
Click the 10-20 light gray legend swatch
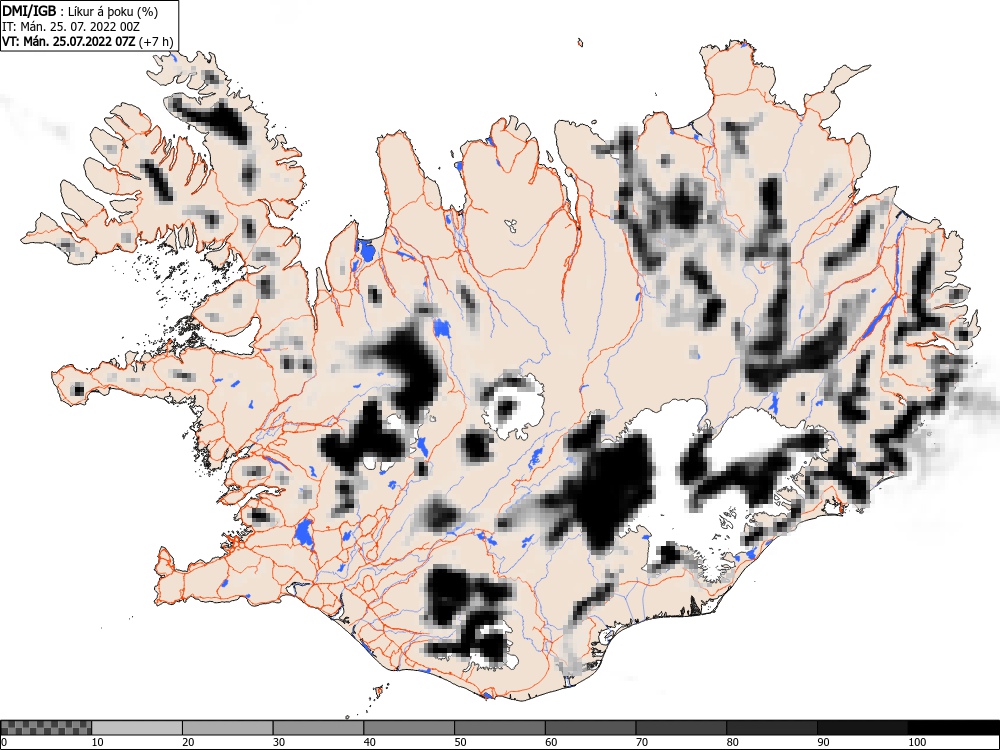(137, 728)
